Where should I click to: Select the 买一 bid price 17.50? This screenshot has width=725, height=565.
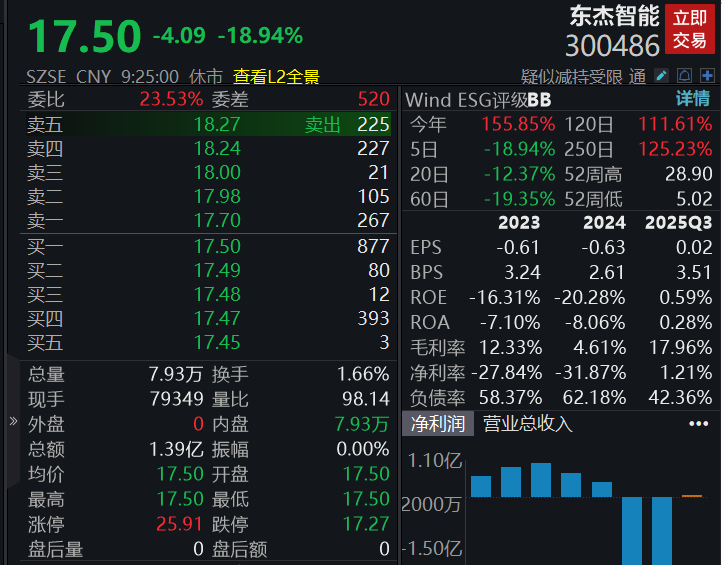[217, 246]
